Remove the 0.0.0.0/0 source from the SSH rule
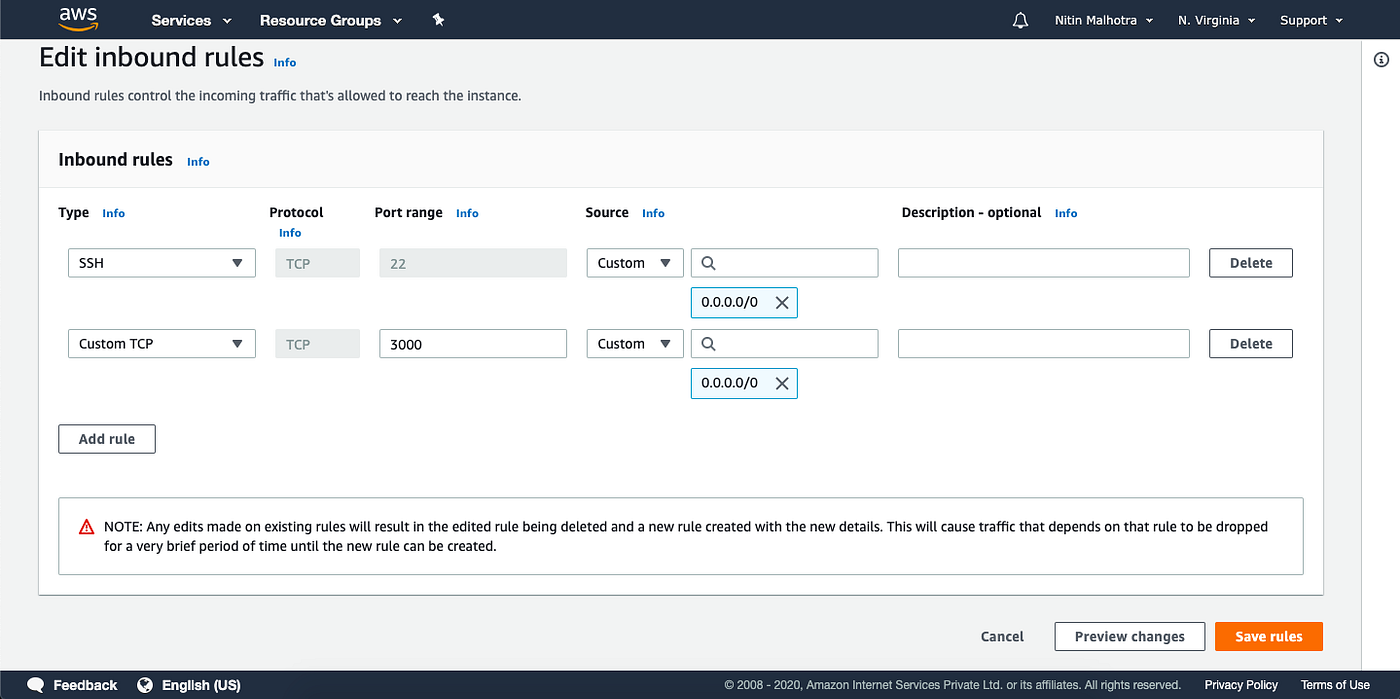This screenshot has height=699, width=1400. (783, 302)
